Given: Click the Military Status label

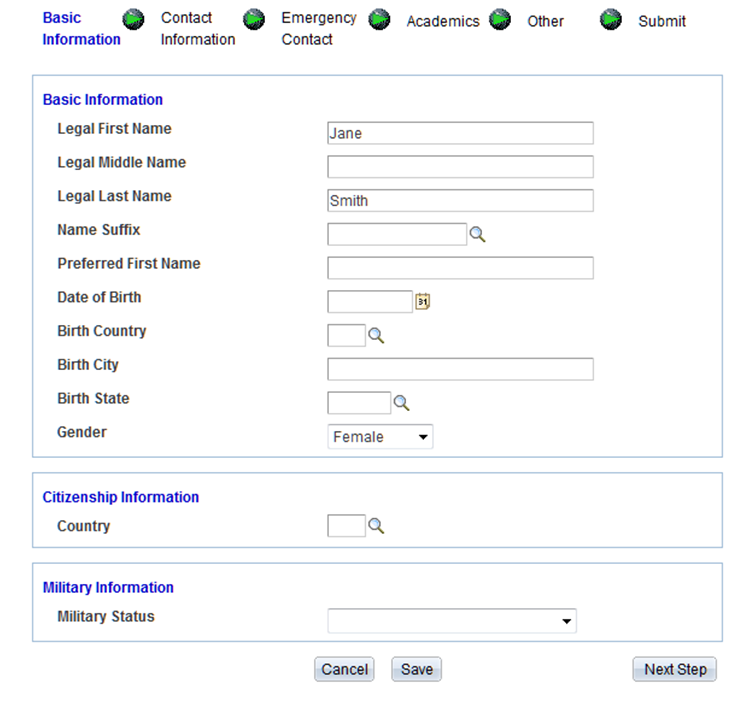Looking at the screenshot, I should pyautogui.click(x=106, y=616).
